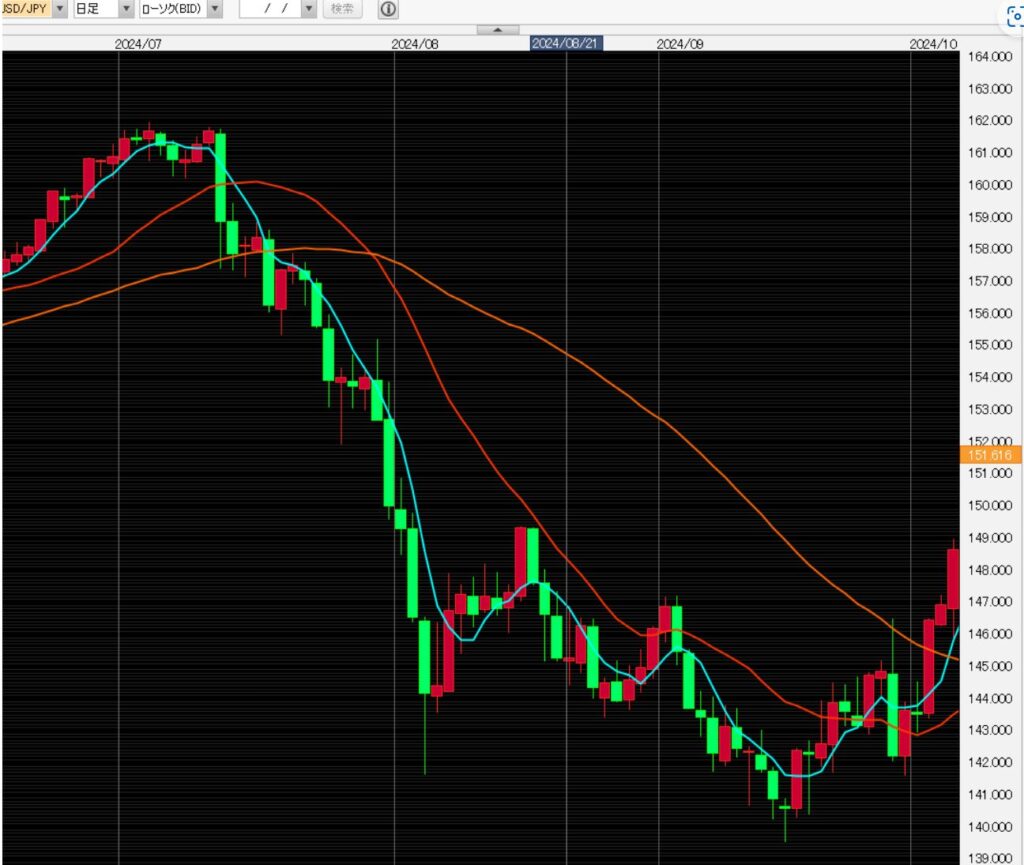The width and height of the screenshot is (1024, 865).
Task: Click the circled info icon in toolbar
Action: (x=388, y=9)
